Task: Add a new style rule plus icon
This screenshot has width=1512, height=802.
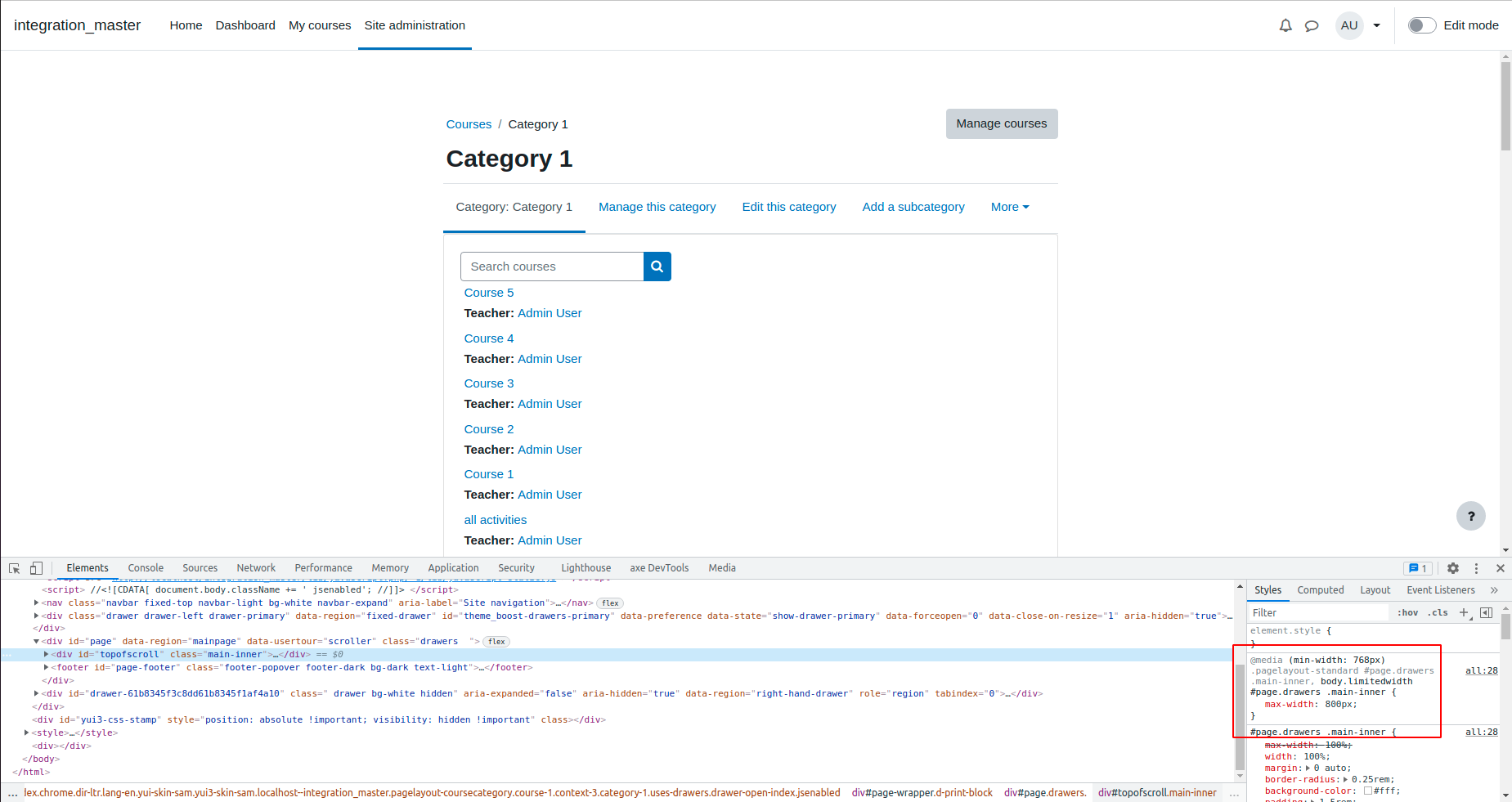Action: pos(1464,612)
